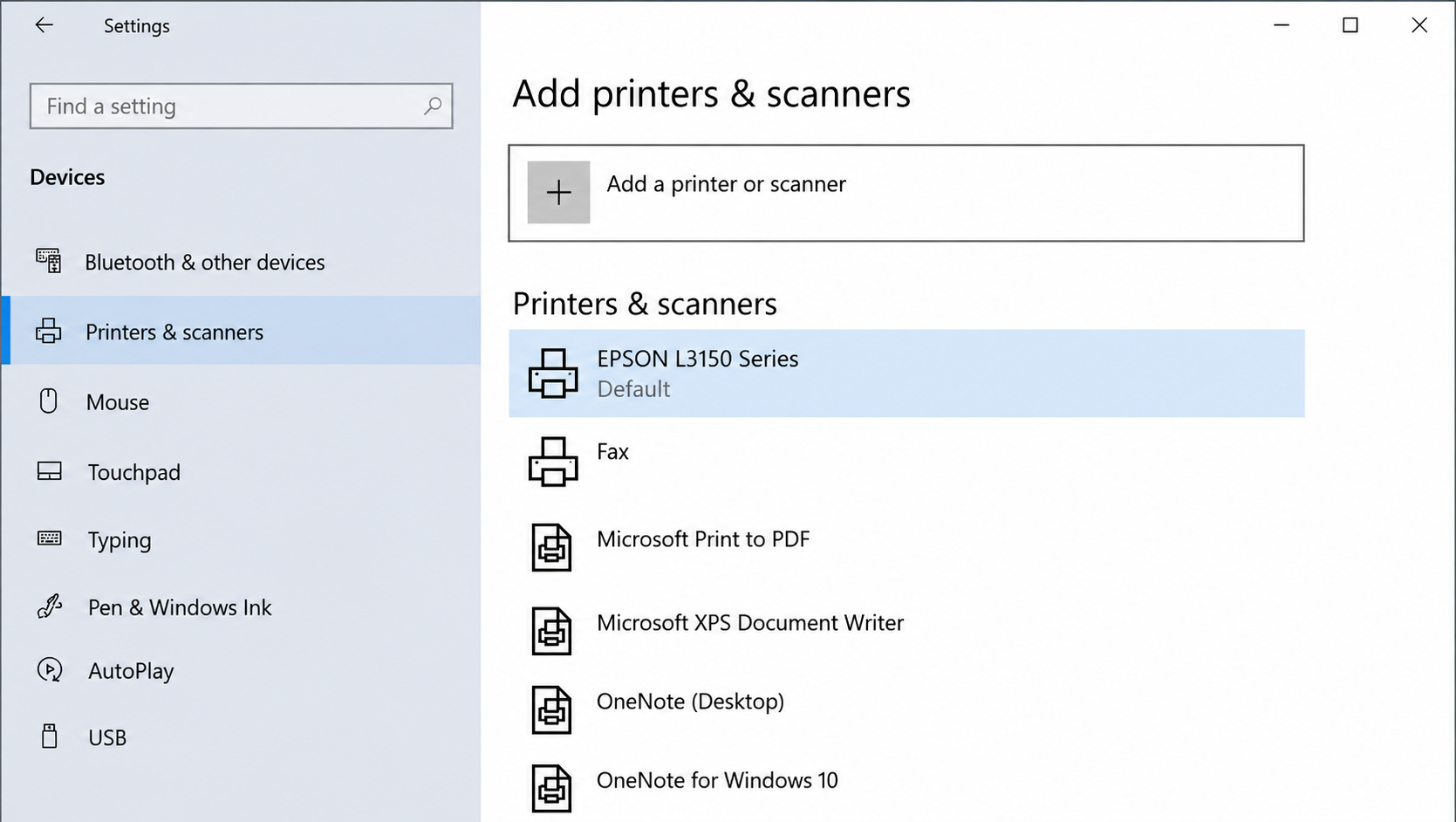Open the Mouse settings page
This screenshot has height=822, width=1456.
pyautogui.click(x=242, y=401)
